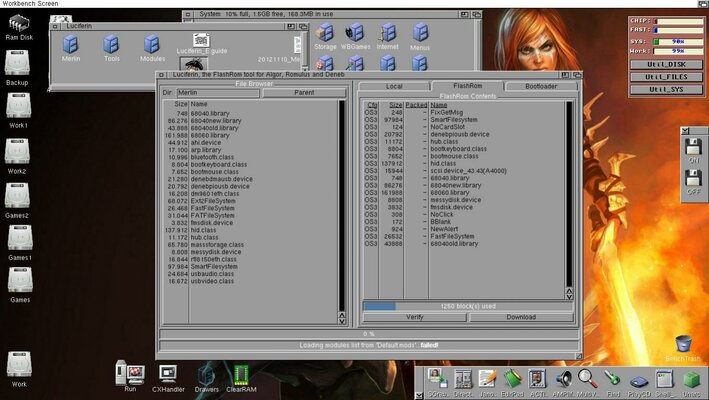The width and height of the screenshot is (709, 400).
Task: Click the Download button
Action: [x=521, y=317]
